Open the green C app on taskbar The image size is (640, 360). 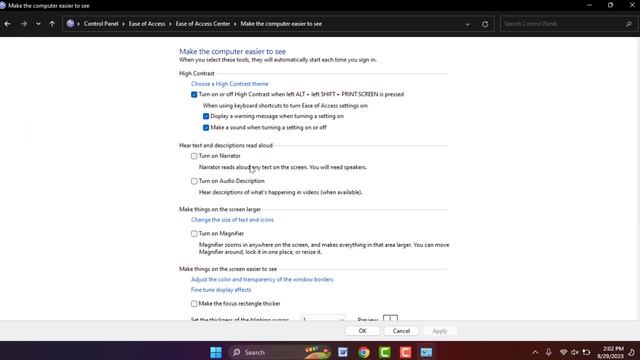pyautogui.click(x=384, y=352)
